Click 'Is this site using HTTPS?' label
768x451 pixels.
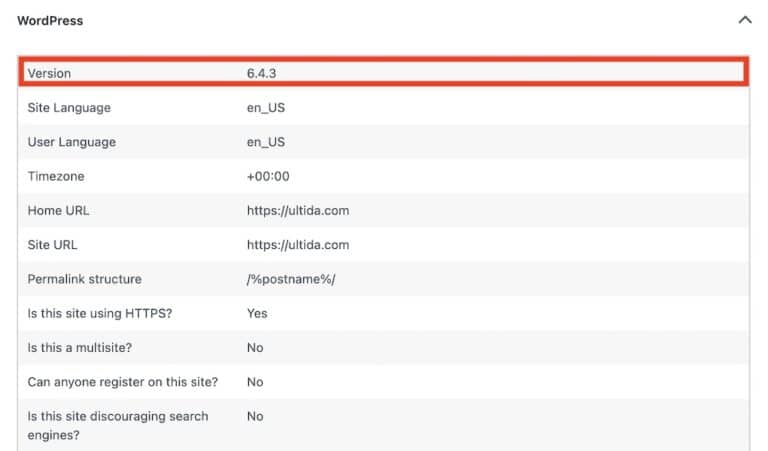100,313
